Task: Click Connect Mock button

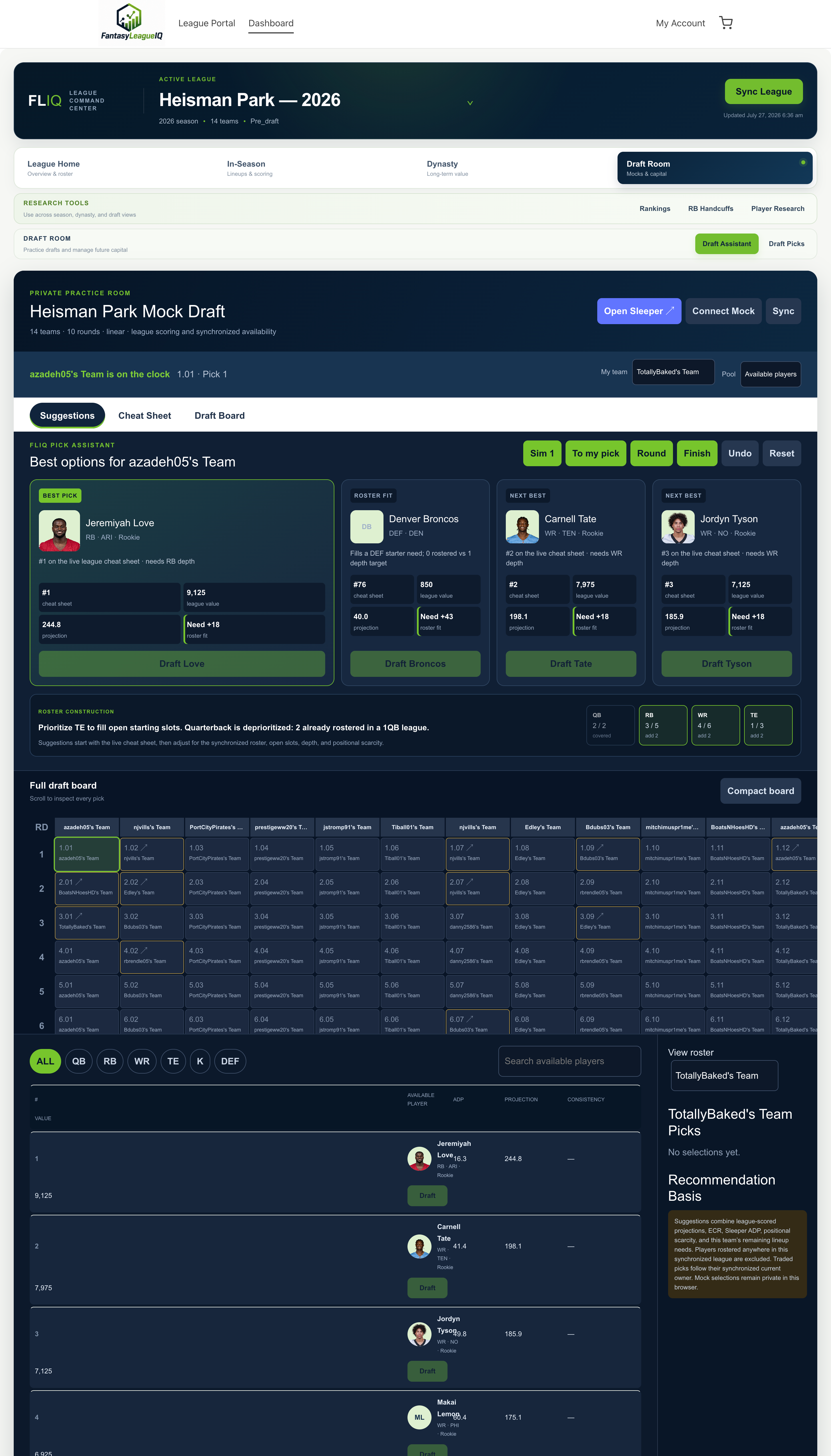Action: tap(723, 311)
